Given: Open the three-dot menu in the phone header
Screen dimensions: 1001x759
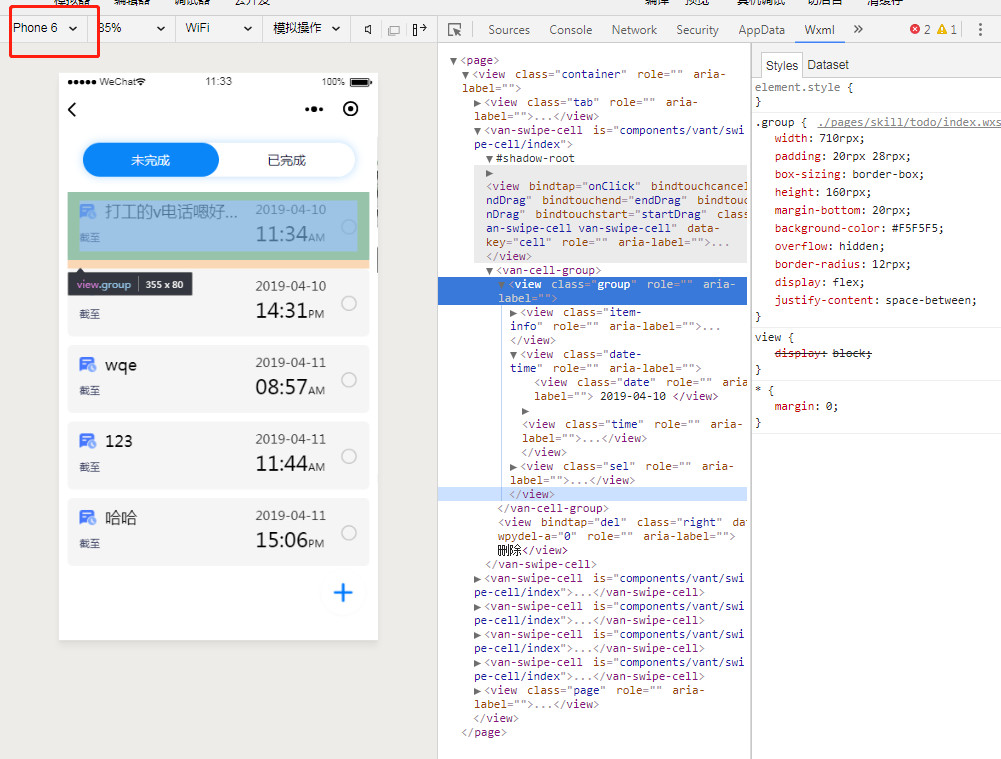Looking at the screenshot, I should click(x=314, y=110).
